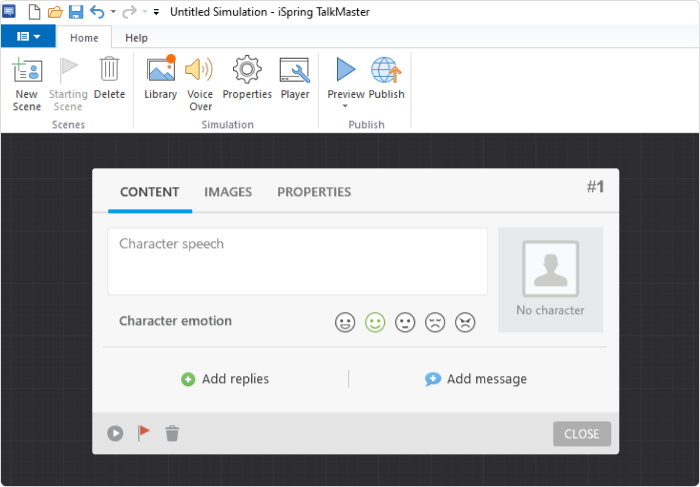Select the neutral face emotion
Viewport: 700px width, 487px height.
pos(405,322)
